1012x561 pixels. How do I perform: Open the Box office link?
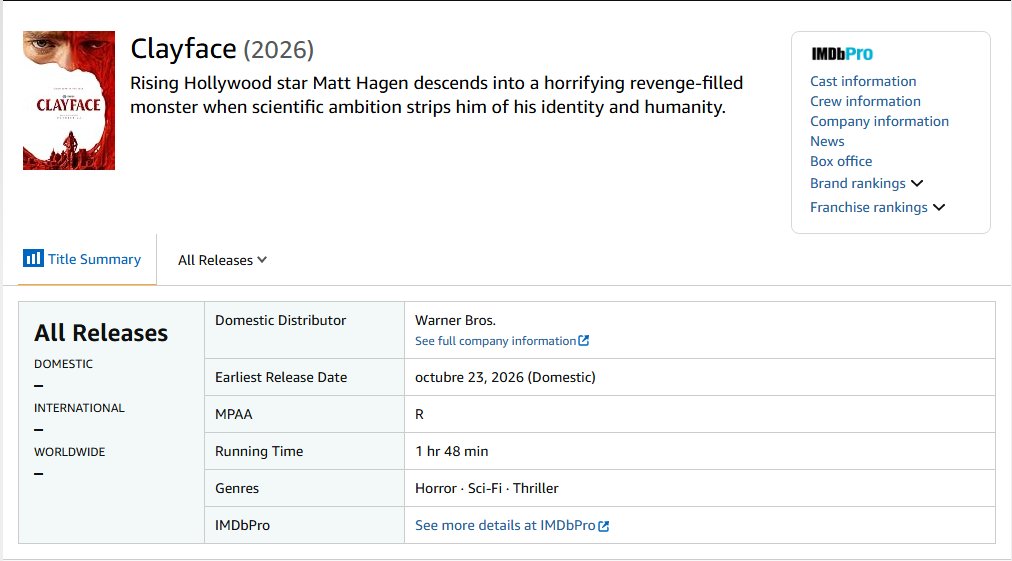[841, 161]
